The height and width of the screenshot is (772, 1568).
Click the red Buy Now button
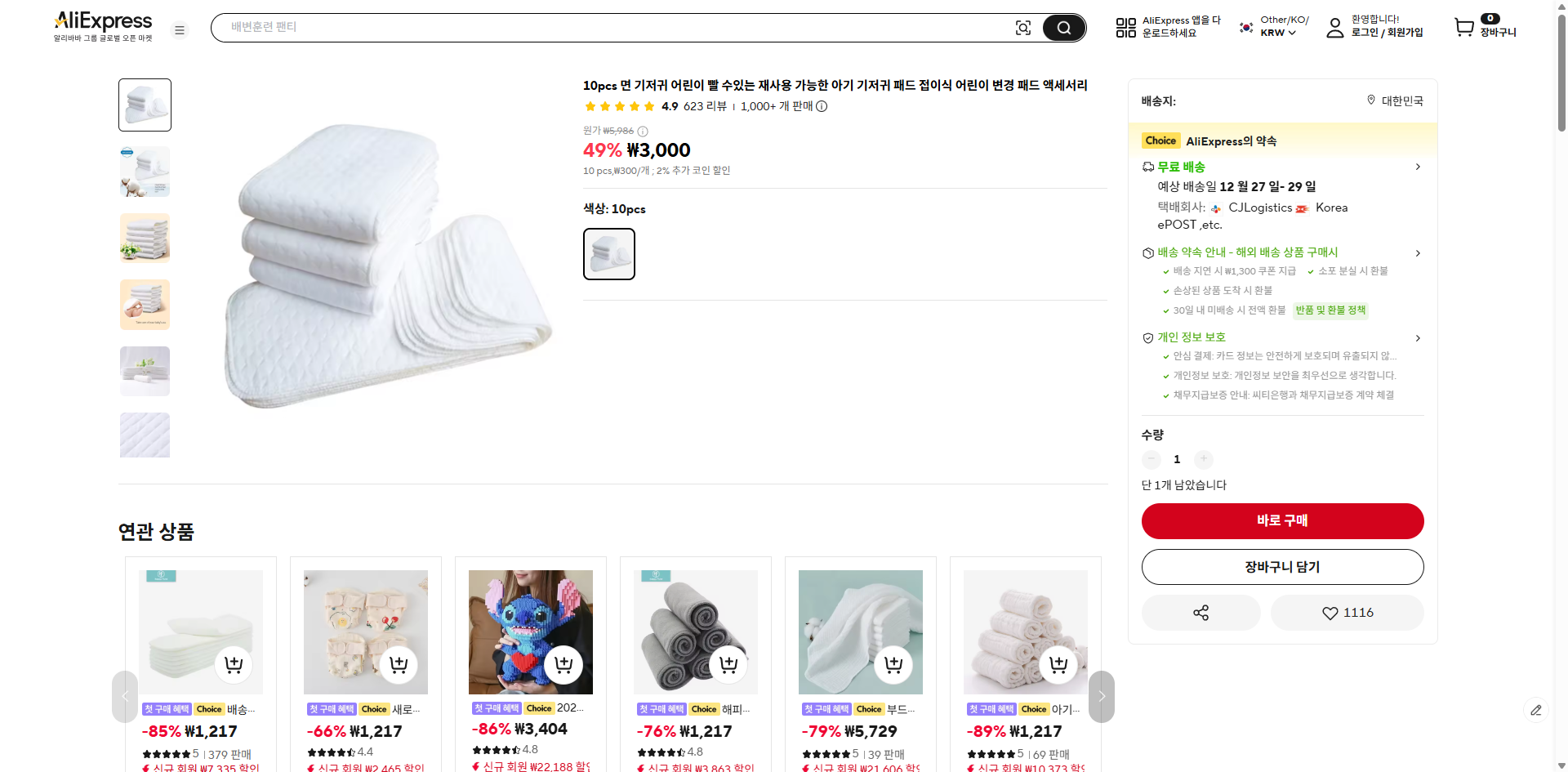click(1282, 520)
